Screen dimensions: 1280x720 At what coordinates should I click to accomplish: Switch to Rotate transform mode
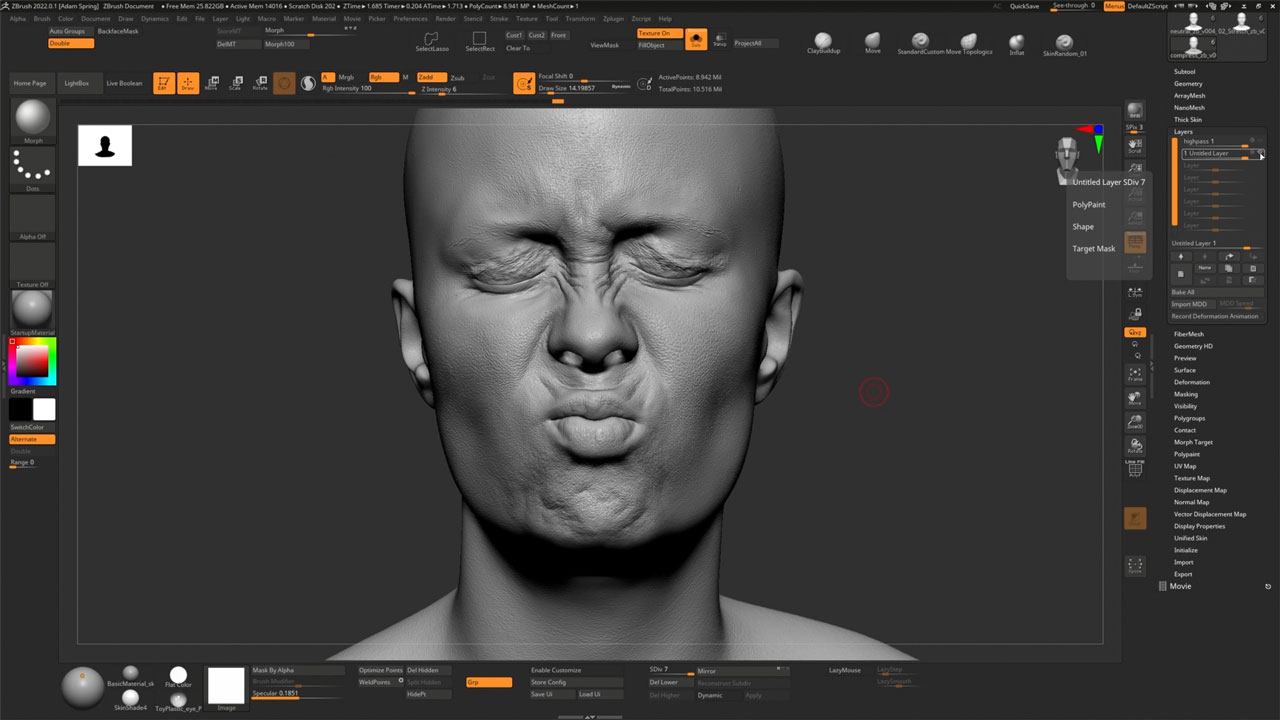coord(260,83)
